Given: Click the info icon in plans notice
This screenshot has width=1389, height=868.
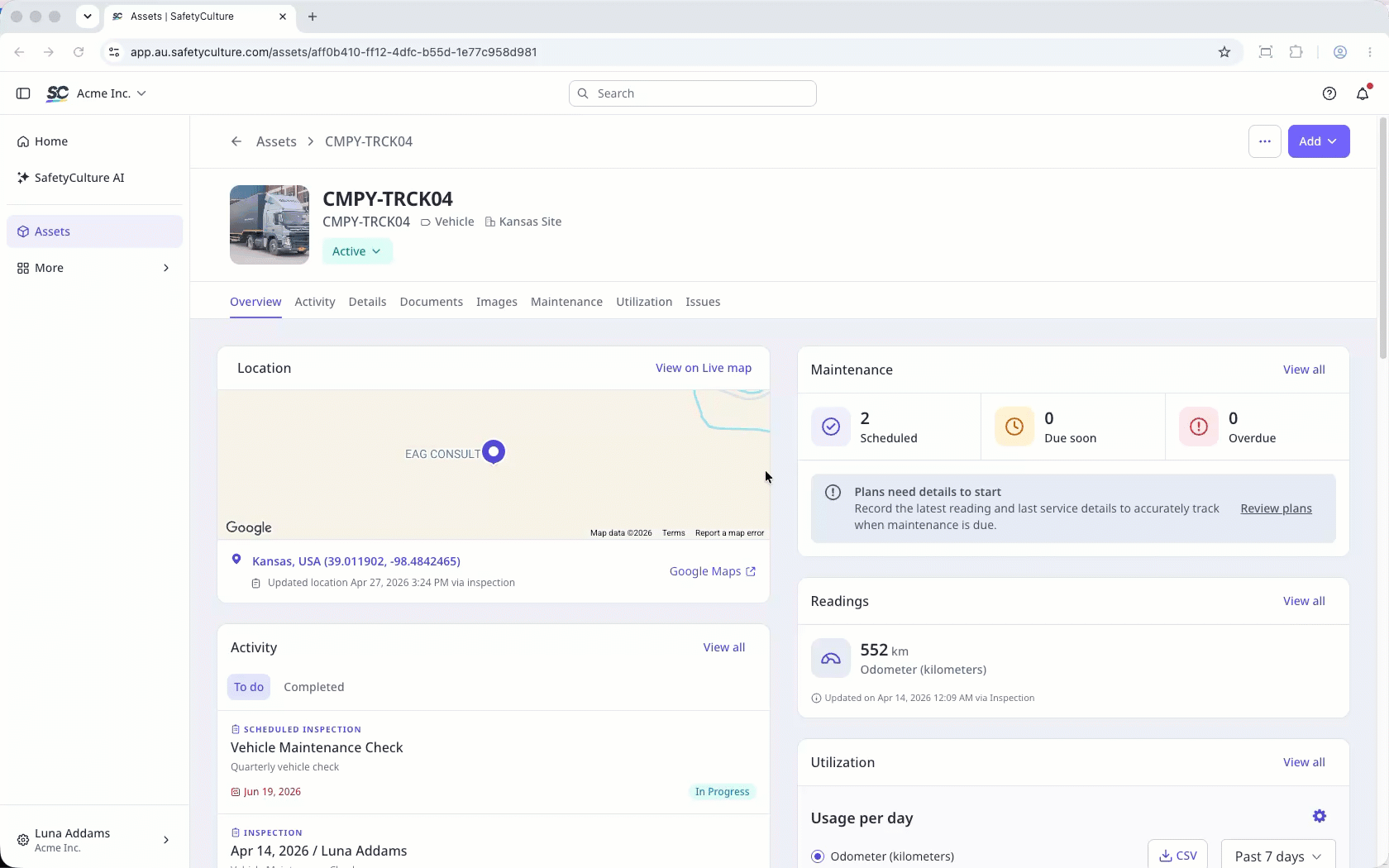Looking at the screenshot, I should [x=833, y=493].
